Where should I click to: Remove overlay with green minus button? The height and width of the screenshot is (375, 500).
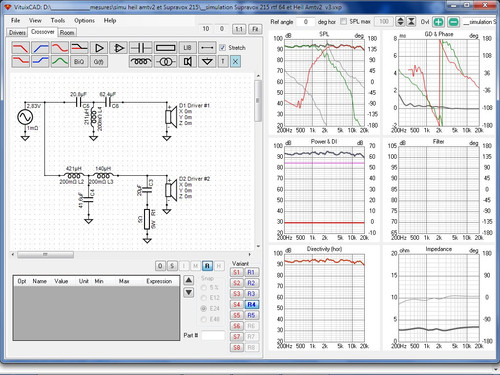[454, 22]
